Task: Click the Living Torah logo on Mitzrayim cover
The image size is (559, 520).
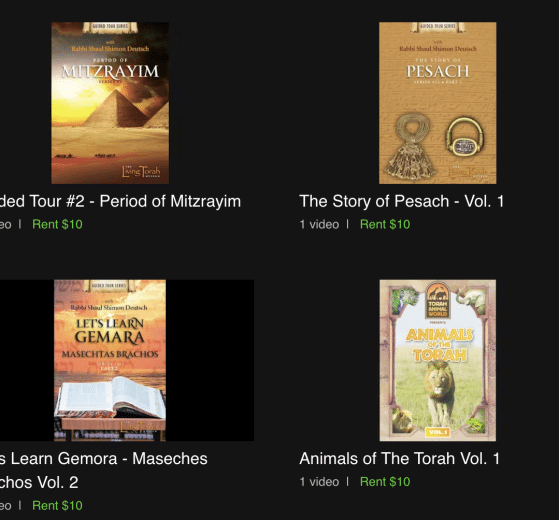Action: pyautogui.click(x=141, y=171)
